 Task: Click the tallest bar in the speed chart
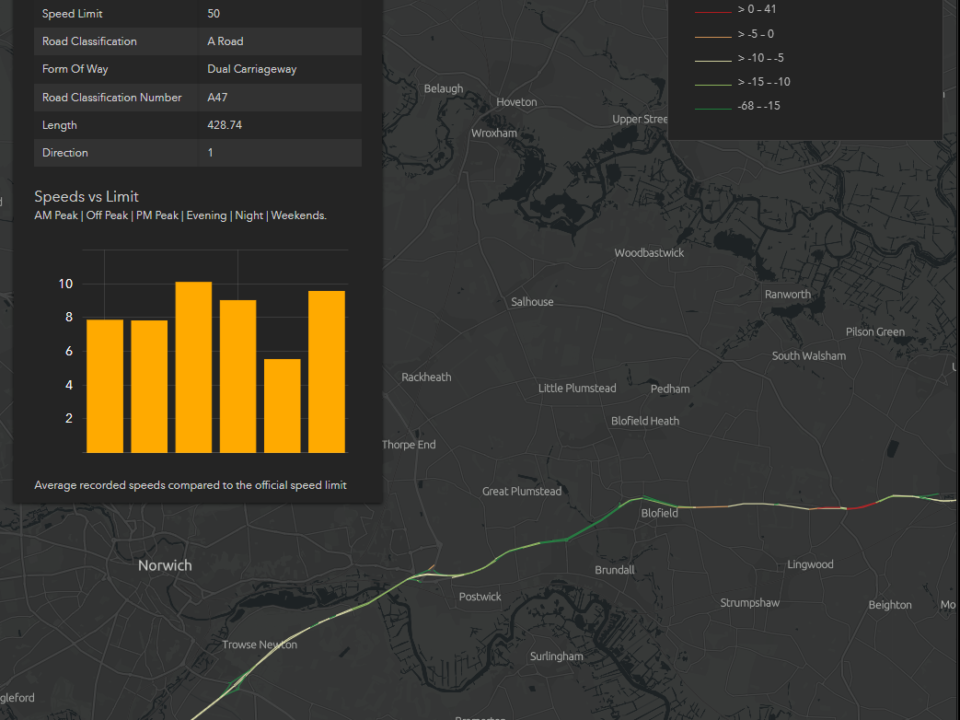tap(193, 367)
